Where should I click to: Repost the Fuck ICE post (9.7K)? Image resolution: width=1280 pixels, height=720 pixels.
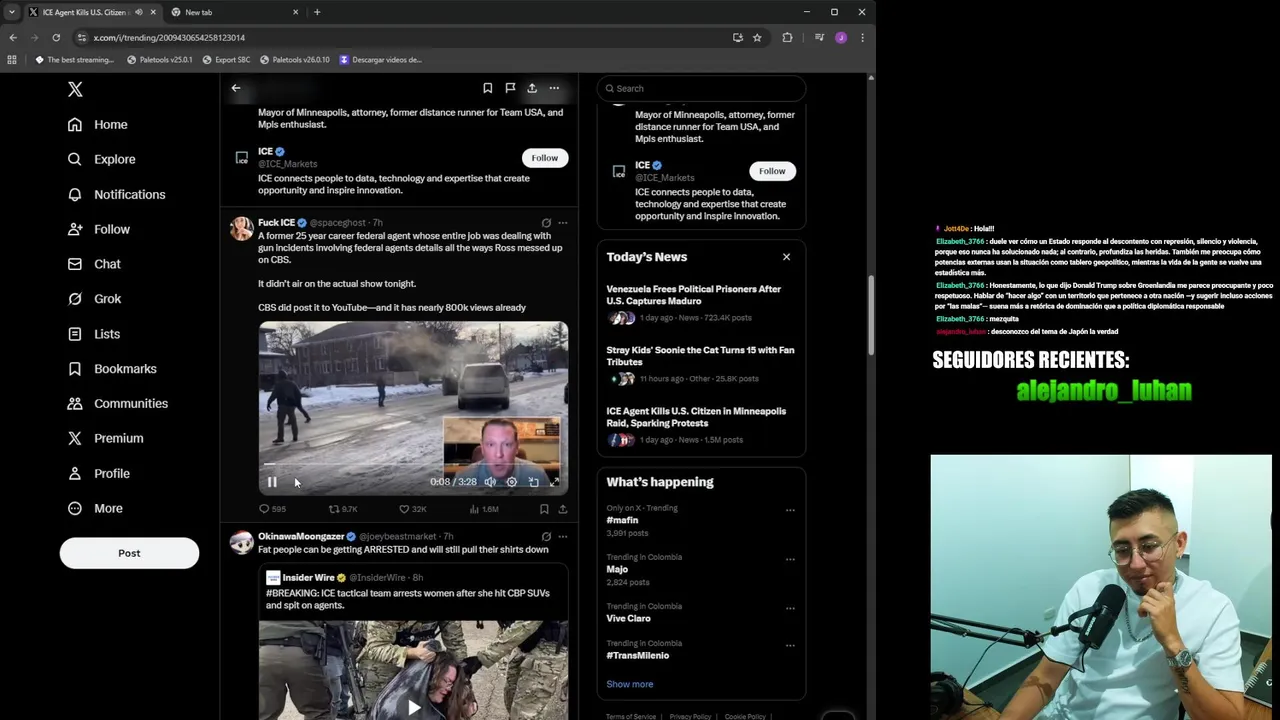click(343, 509)
